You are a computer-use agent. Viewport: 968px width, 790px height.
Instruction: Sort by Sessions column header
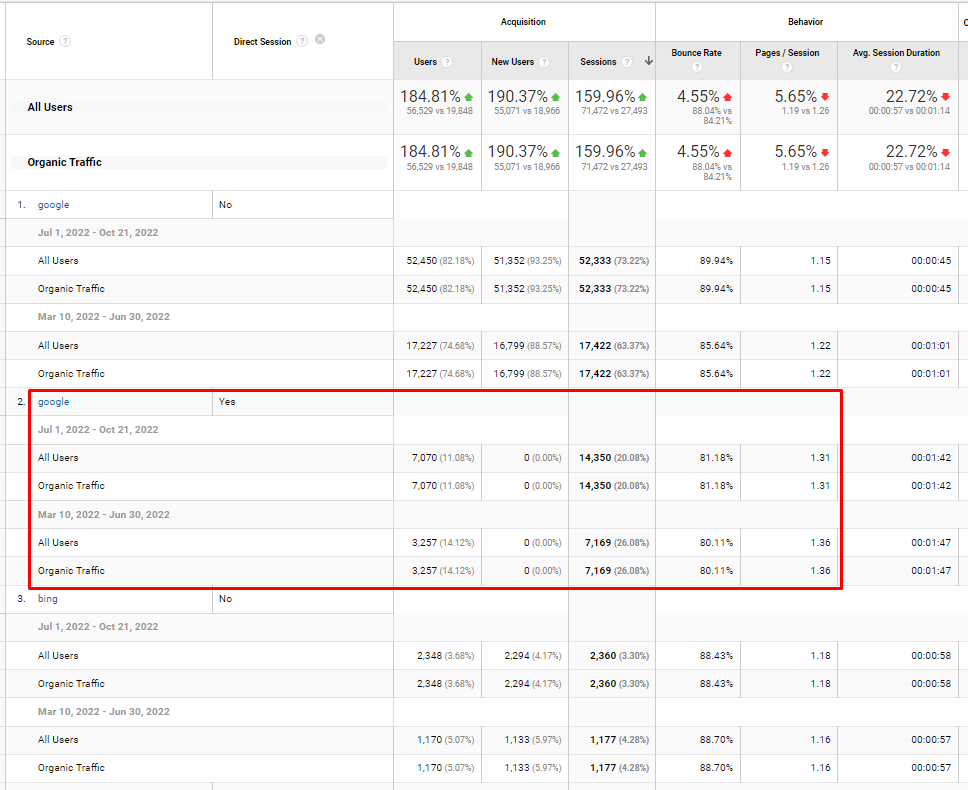tap(598, 62)
